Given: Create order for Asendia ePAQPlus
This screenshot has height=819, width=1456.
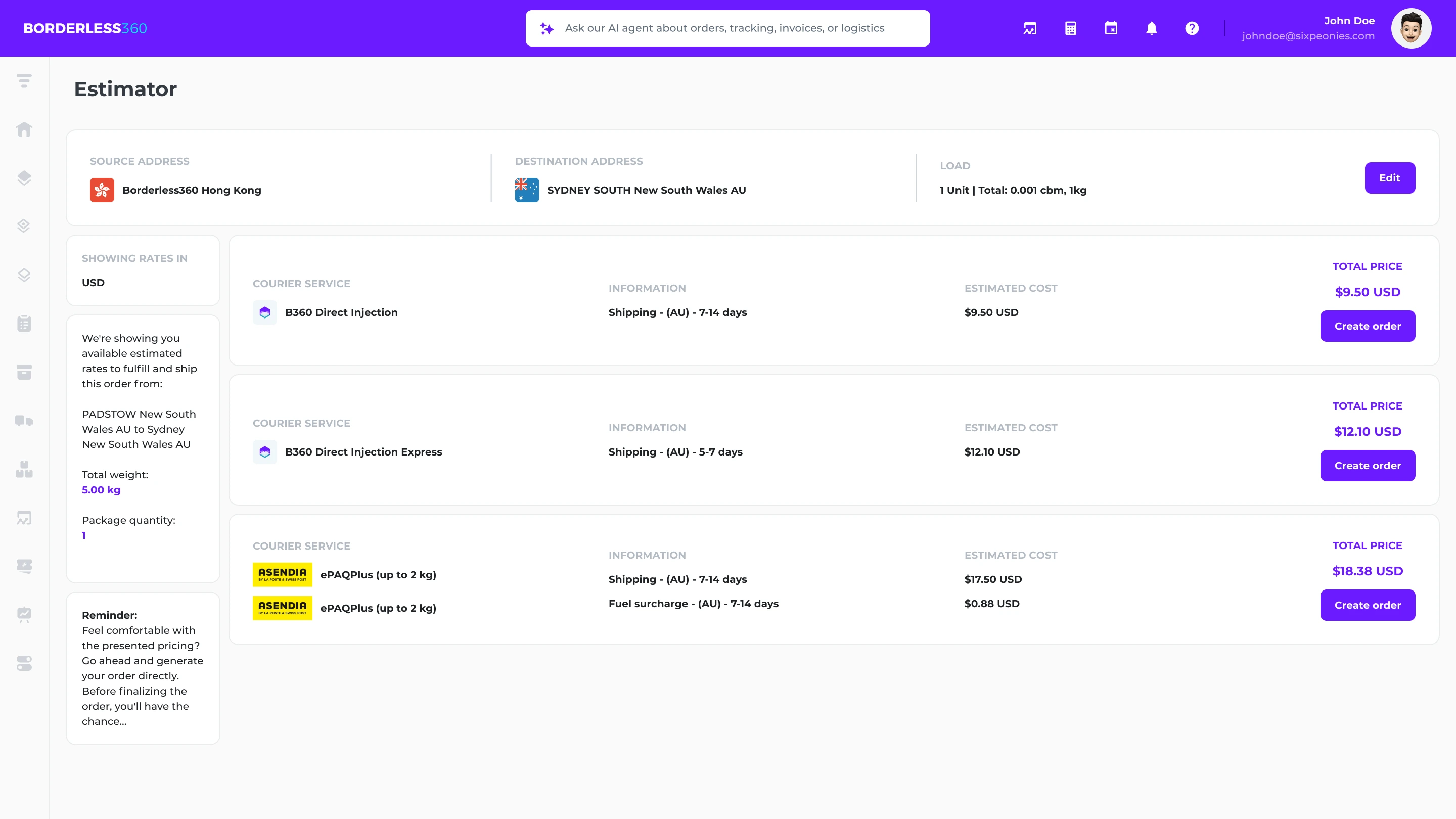Looking at the screenshot, I should tap(1367, 605).
